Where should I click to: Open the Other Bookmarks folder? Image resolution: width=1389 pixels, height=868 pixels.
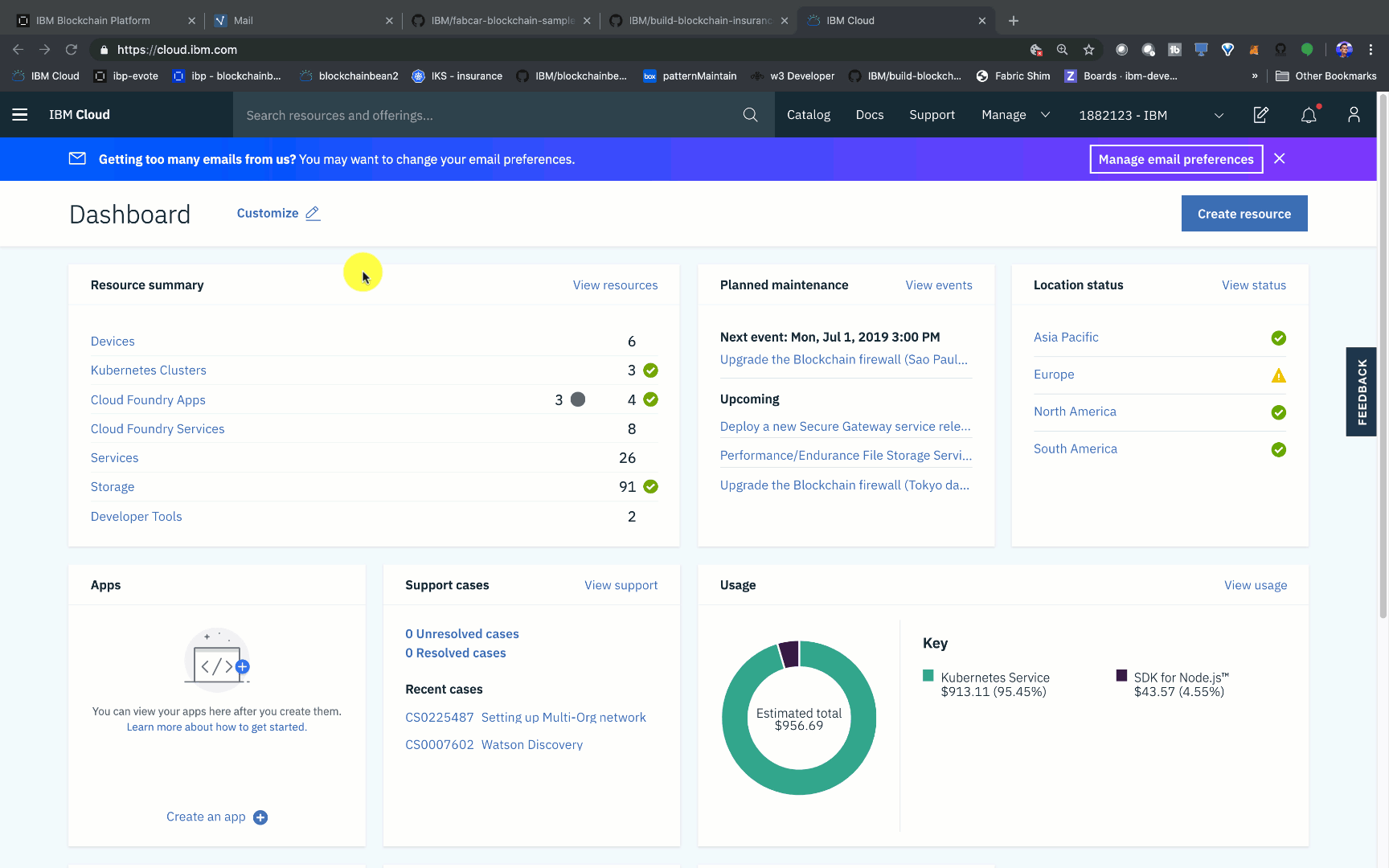pyautogui.click(x=1326, y=76)
